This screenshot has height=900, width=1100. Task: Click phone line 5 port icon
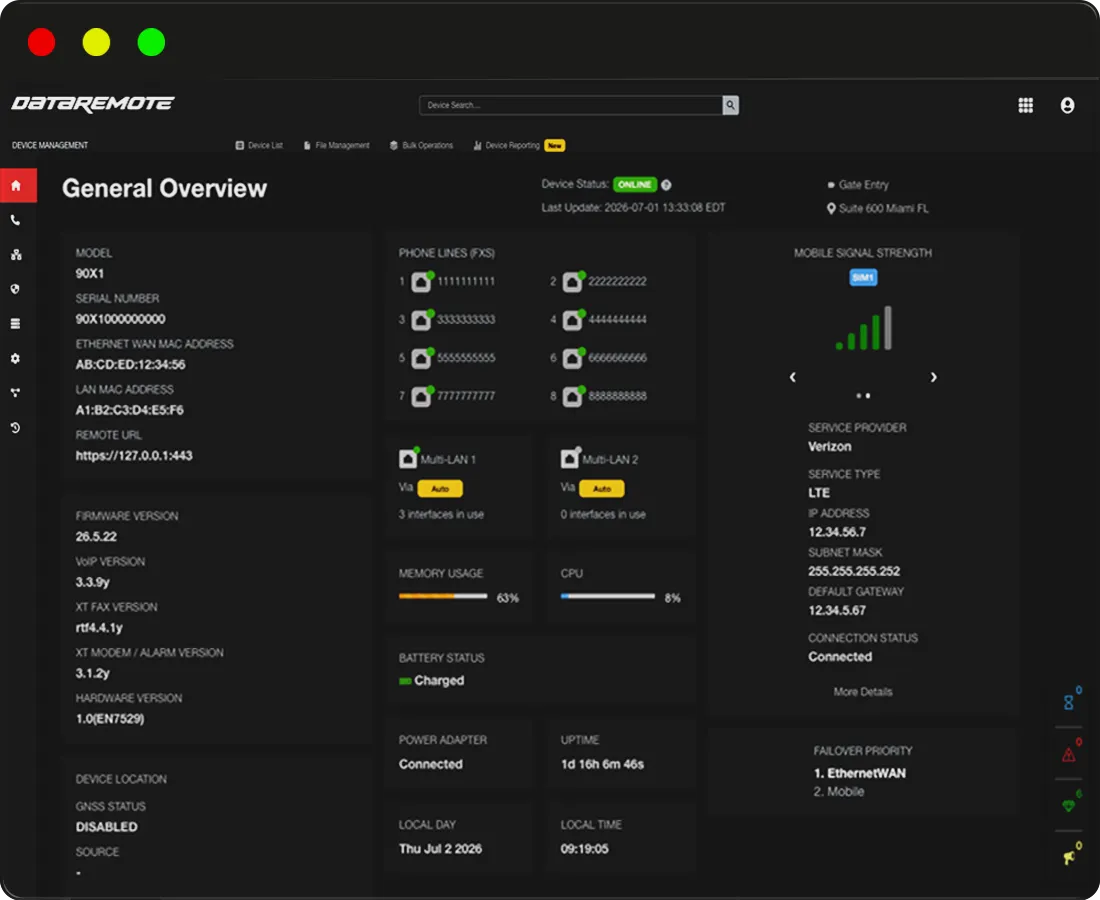pyautogui.click(x=422, y=358)
